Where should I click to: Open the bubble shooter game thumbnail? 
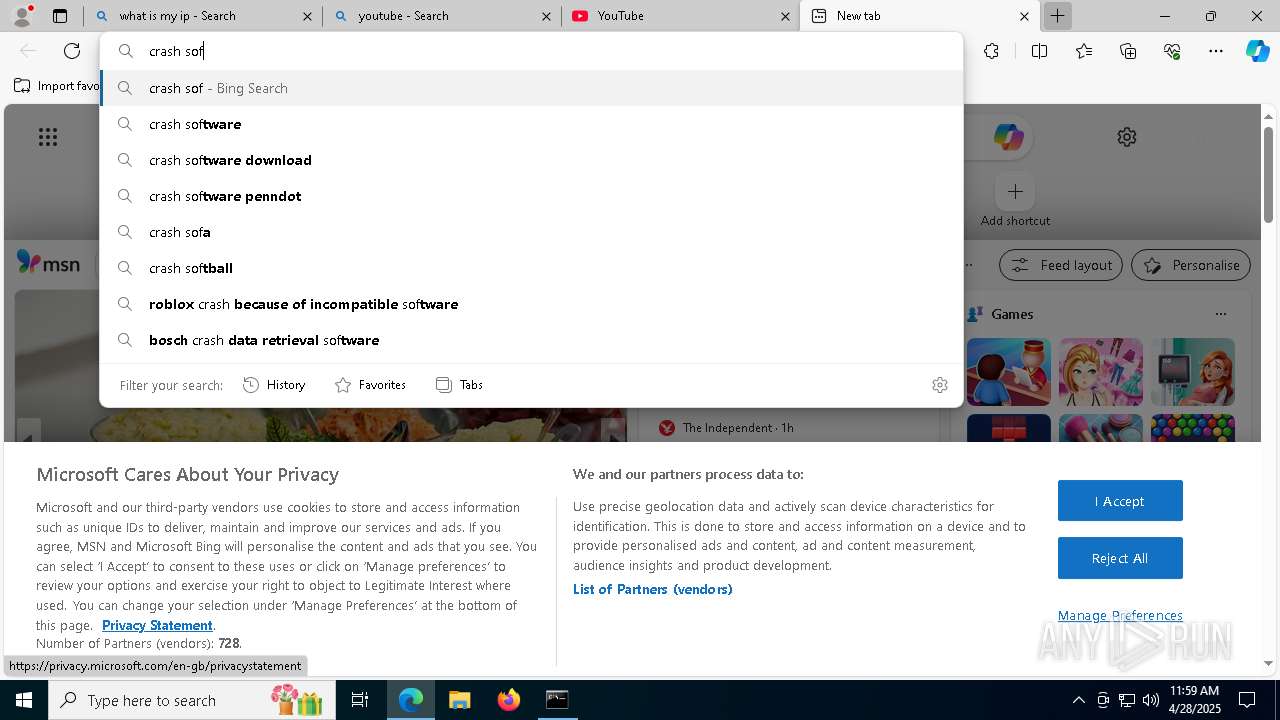pyautogui.click(x=1192, y=428)
